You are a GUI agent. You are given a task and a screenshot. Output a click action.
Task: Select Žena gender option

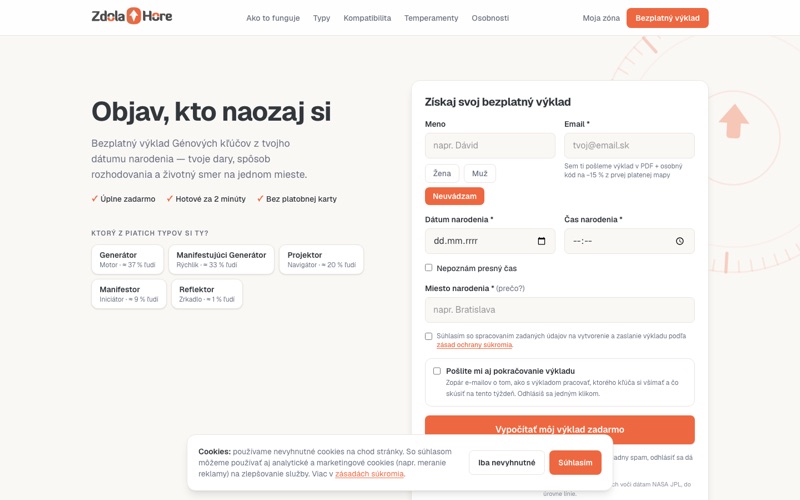(x=442, y=173)
